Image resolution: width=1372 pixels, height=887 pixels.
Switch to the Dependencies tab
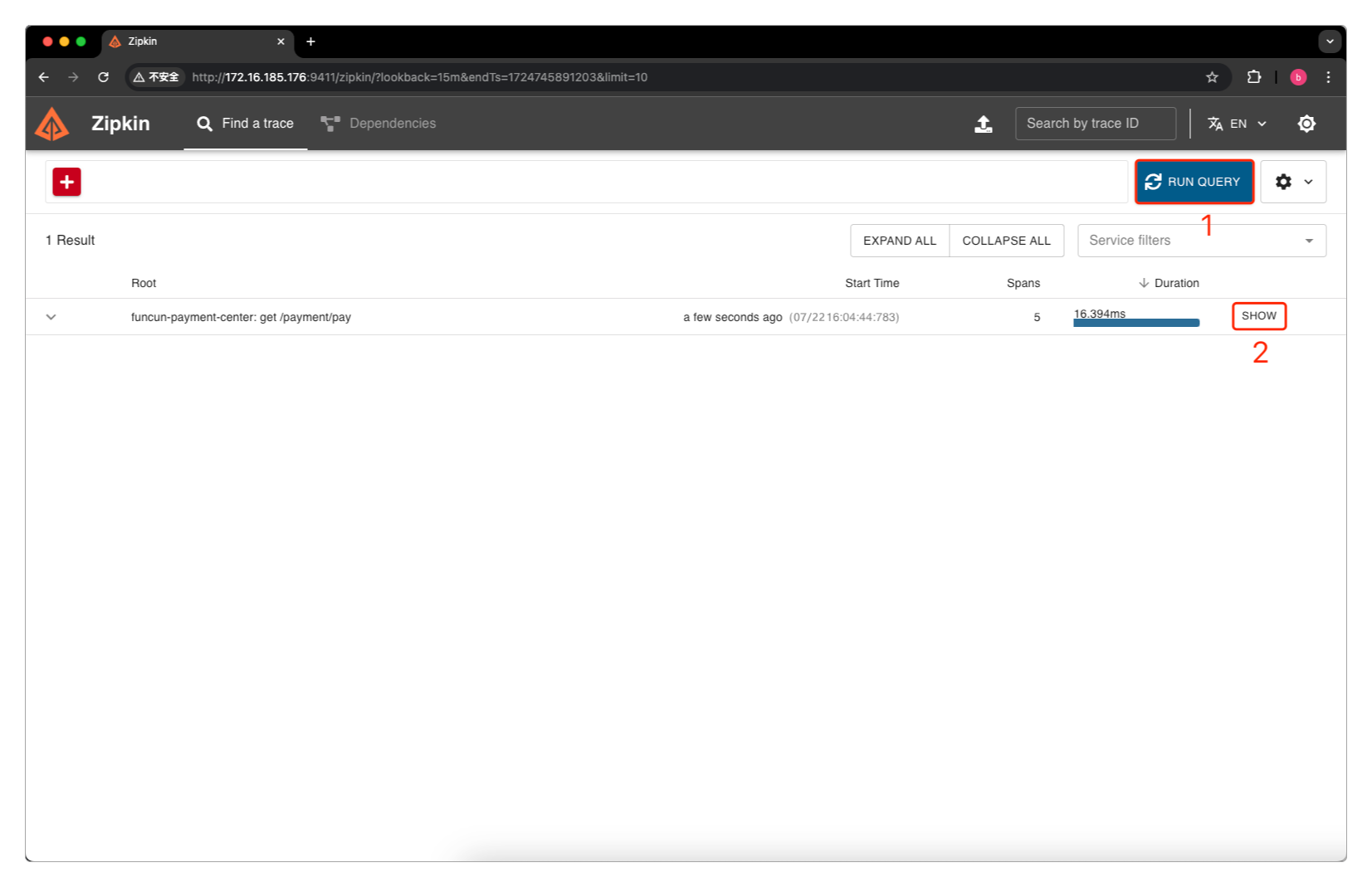[378, 124]
